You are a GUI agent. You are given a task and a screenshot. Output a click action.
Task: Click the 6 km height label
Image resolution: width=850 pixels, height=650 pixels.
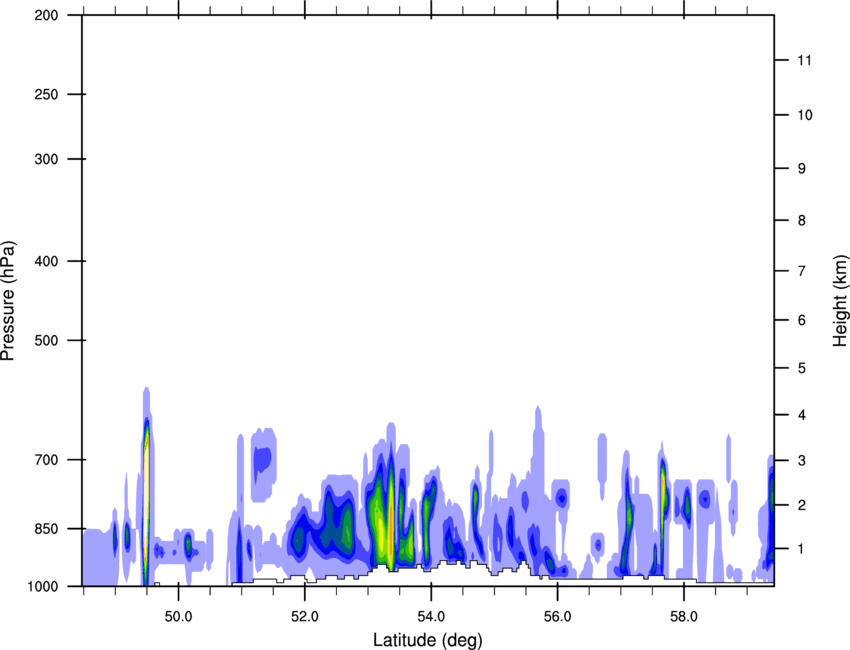coord(801,320)
